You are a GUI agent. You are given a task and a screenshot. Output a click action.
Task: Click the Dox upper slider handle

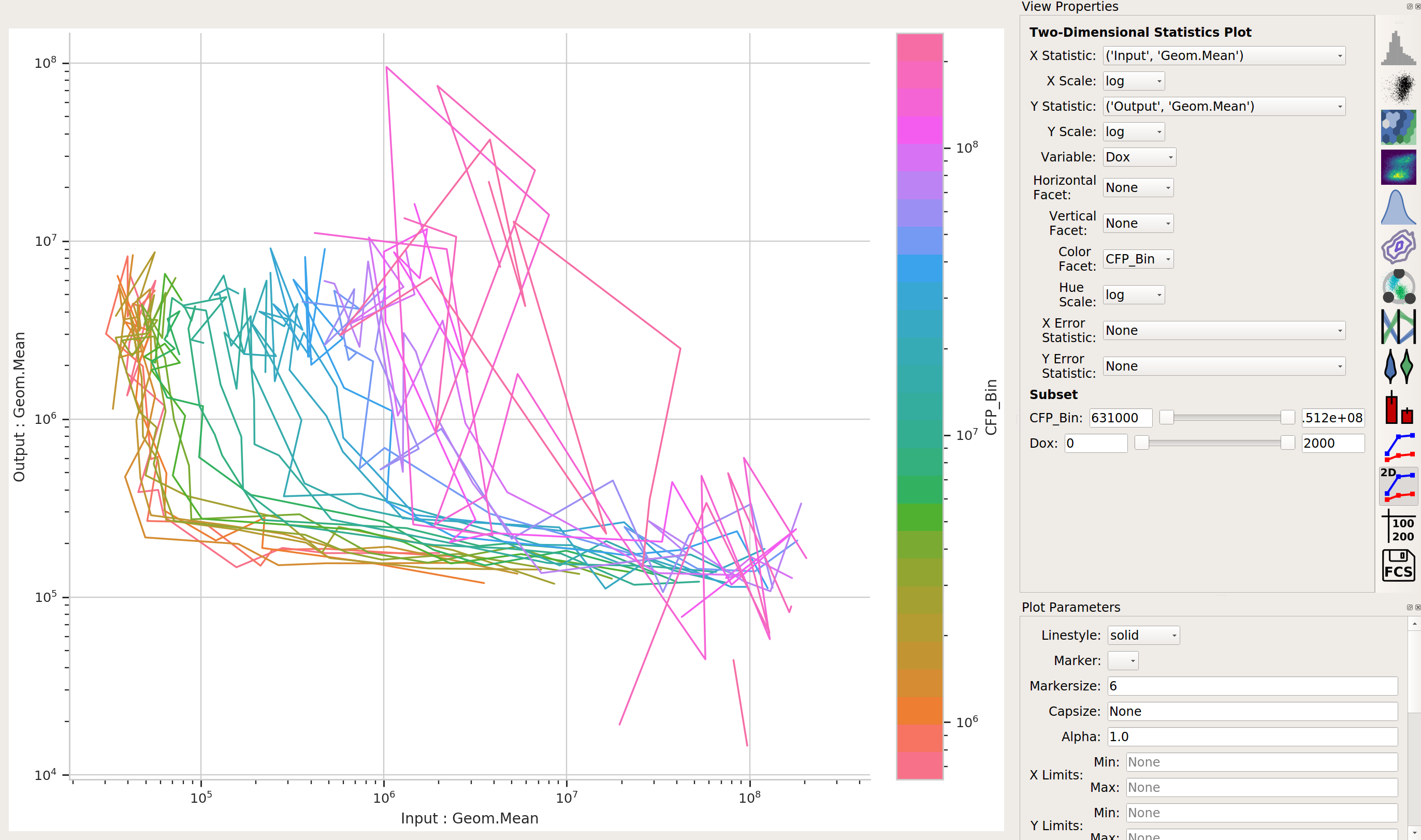pyautogui.click(x=1287, y=443)
